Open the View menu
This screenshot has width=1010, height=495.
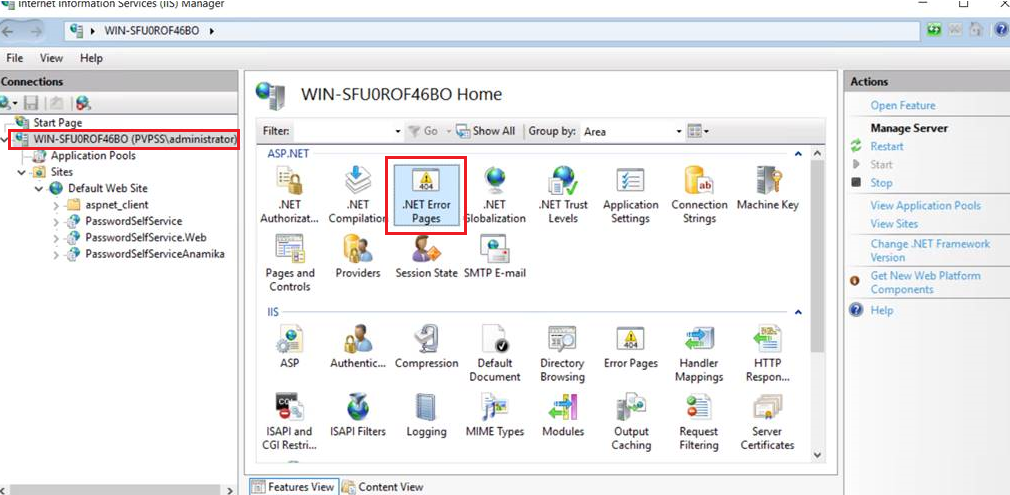[51, 58]
